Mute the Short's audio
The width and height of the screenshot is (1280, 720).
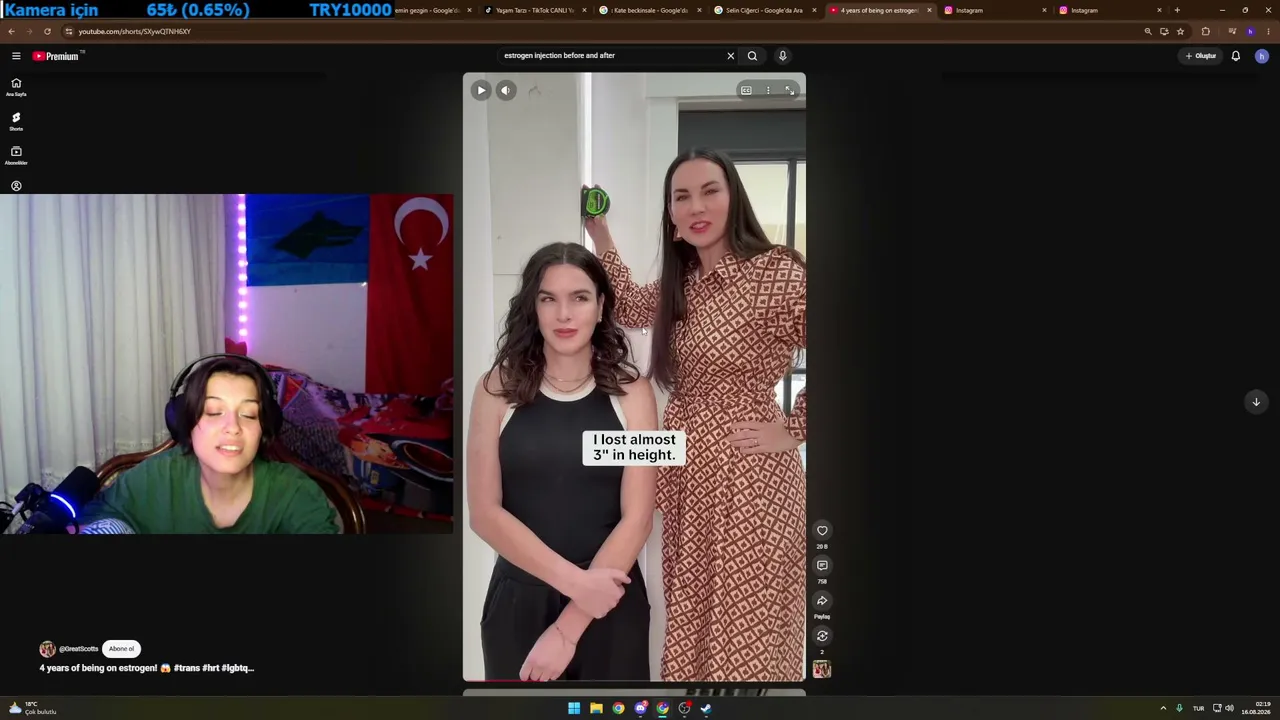[x=506, y=90]
